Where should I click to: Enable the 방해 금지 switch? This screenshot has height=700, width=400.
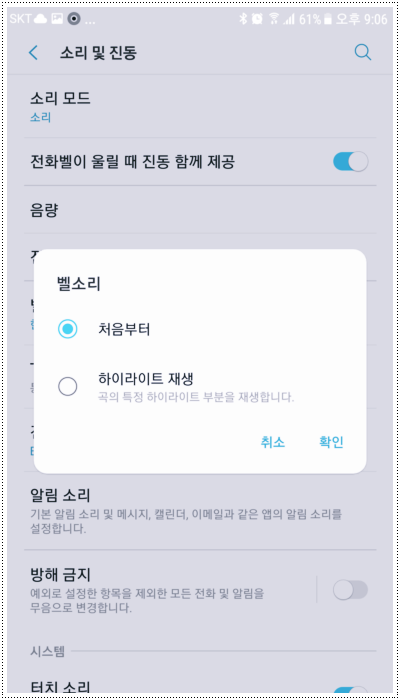pos(350,590)
